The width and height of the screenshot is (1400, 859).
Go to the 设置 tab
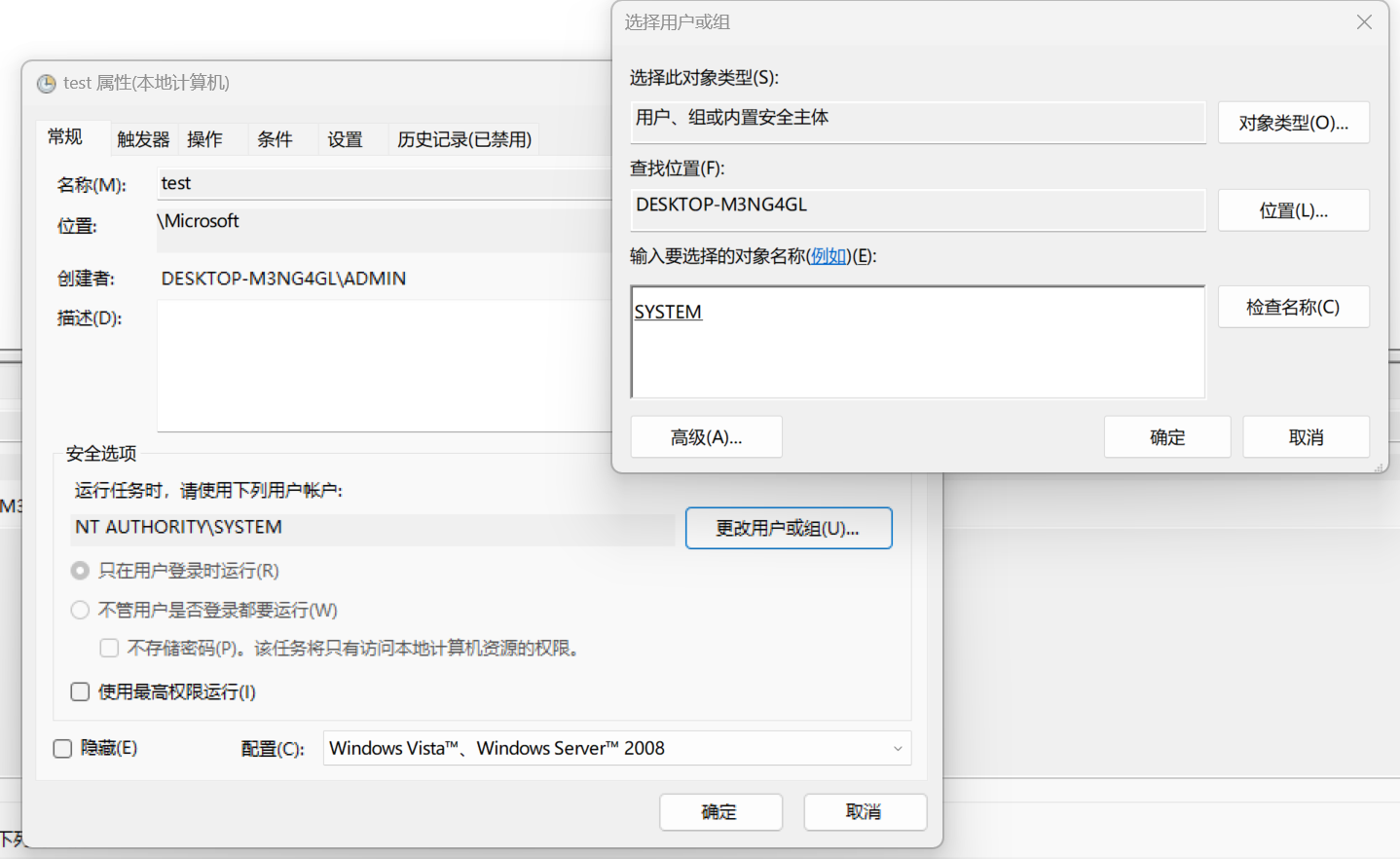345,139
